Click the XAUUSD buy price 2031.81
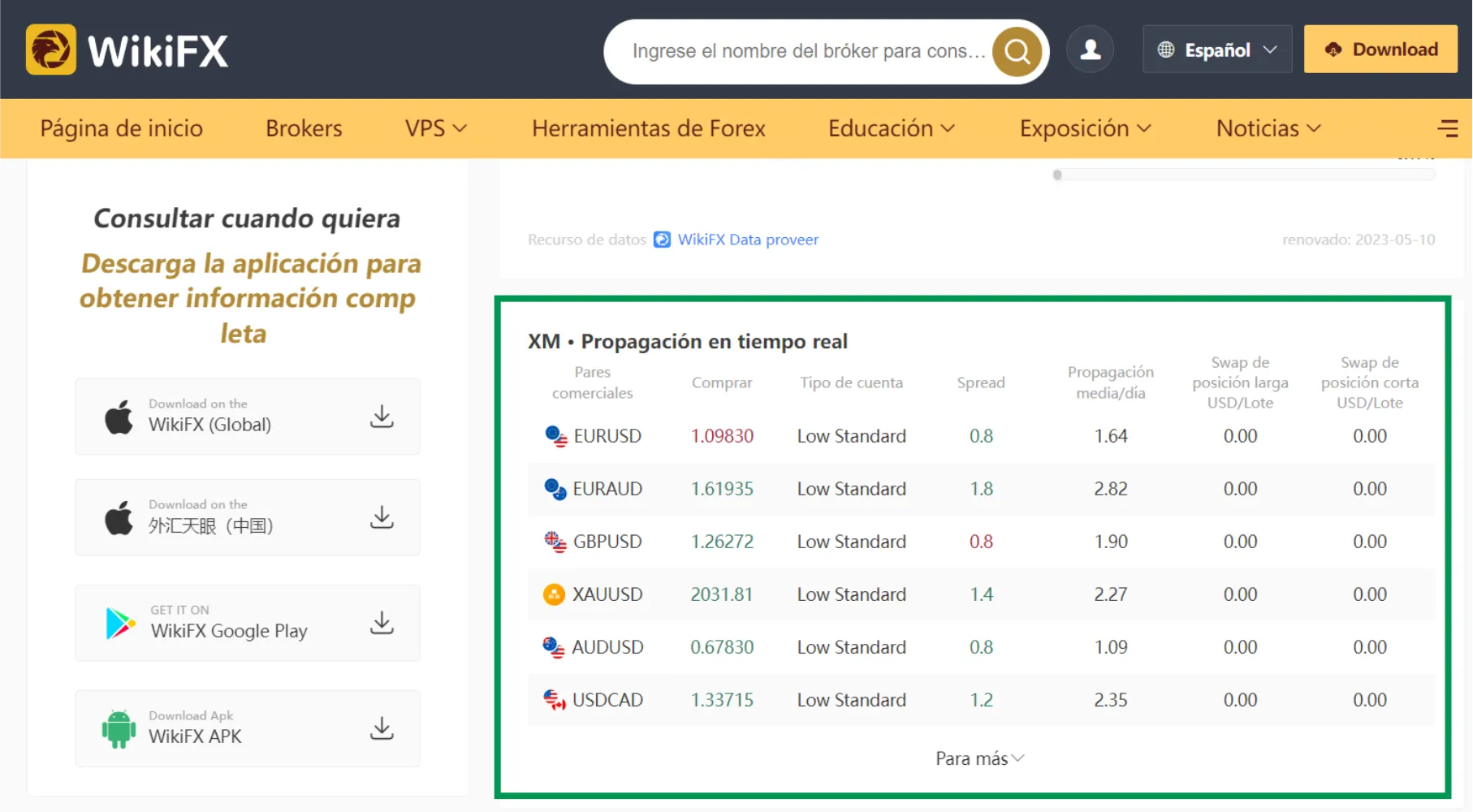Viewport: 1473px width, 812px height. pos(722,594)
